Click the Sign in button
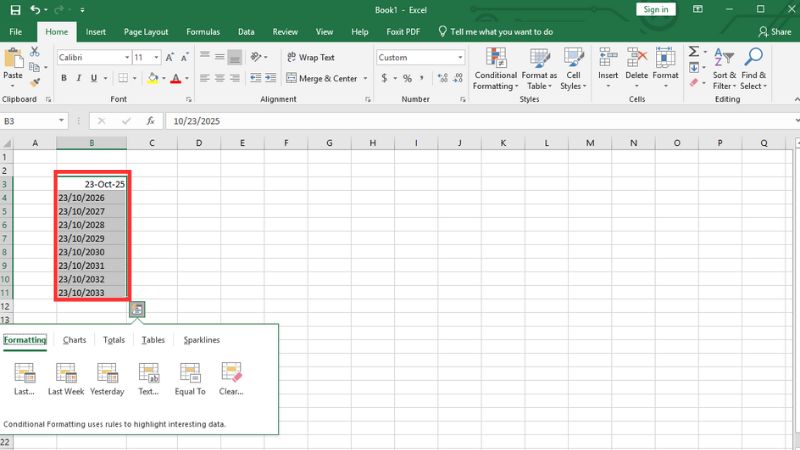Screen dimensions: 800x450 pyautogui.click(x=656, y=9)
